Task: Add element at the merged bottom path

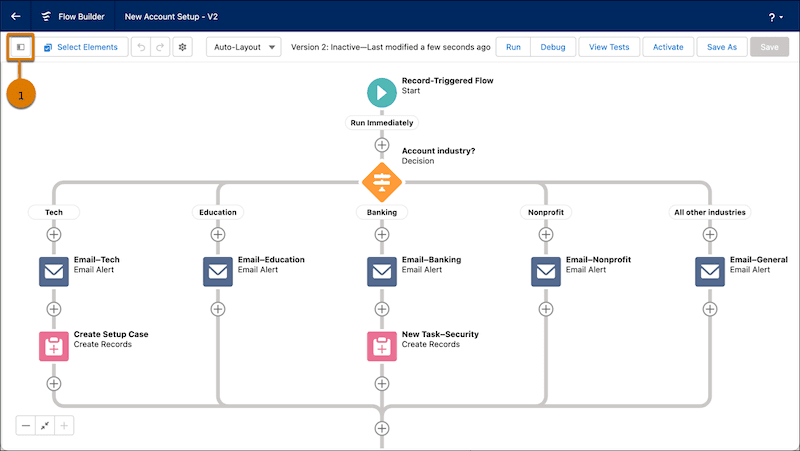Action: click(x=382, y=429)
